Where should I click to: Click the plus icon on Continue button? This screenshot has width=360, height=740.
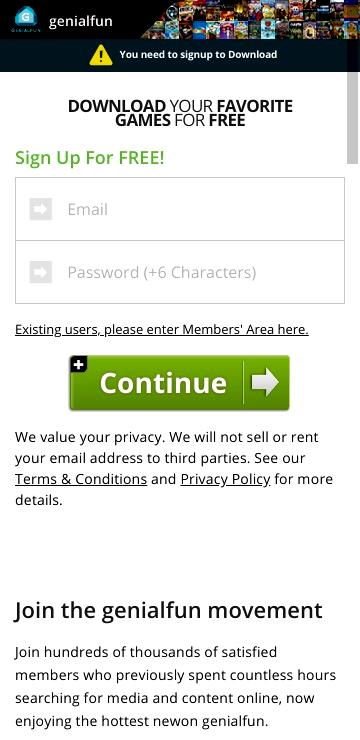click(x=78, y=364)
